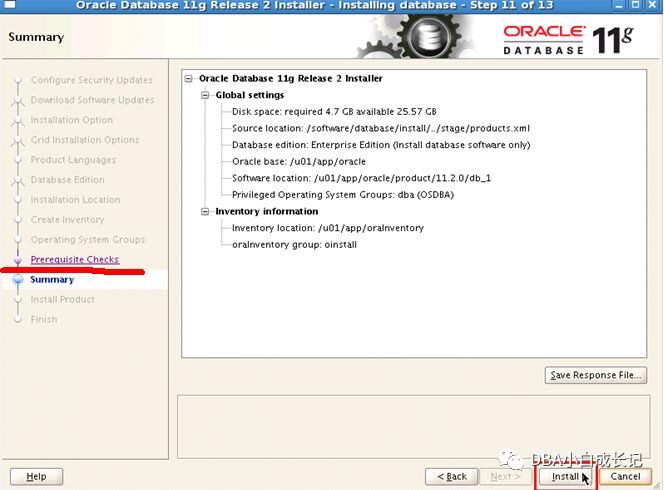Collapse the Global settings tree node
The image size is (664, 490).
(205, 95)
